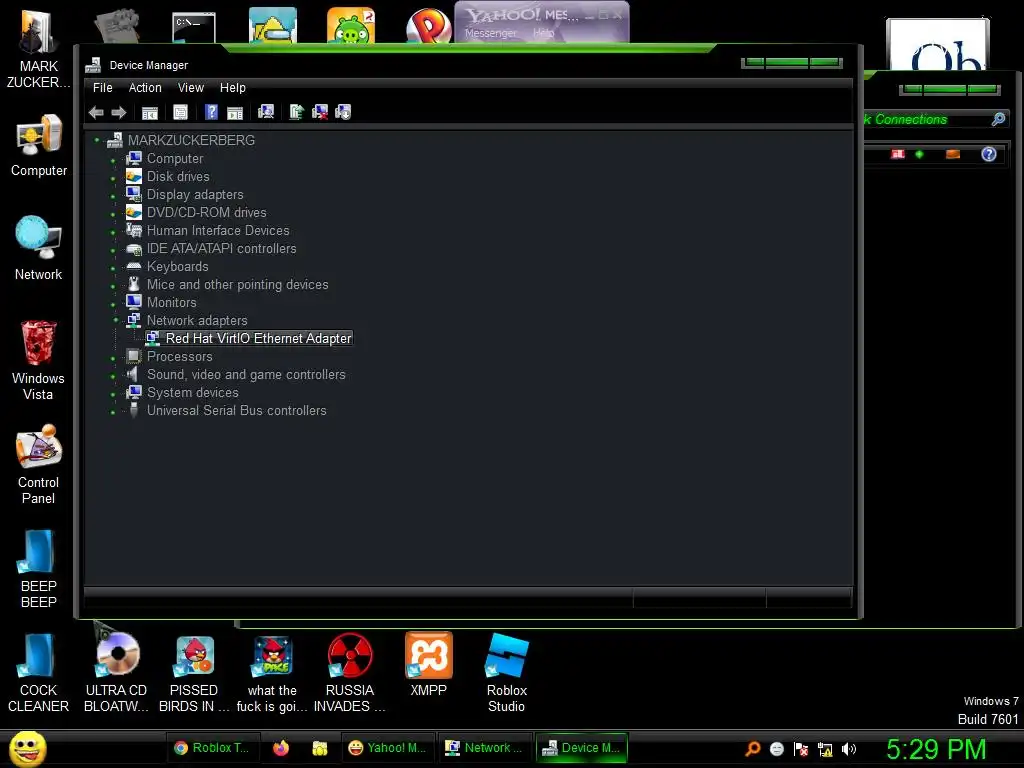Click the 5:29 PM taskbar clock

pos(936,749)
